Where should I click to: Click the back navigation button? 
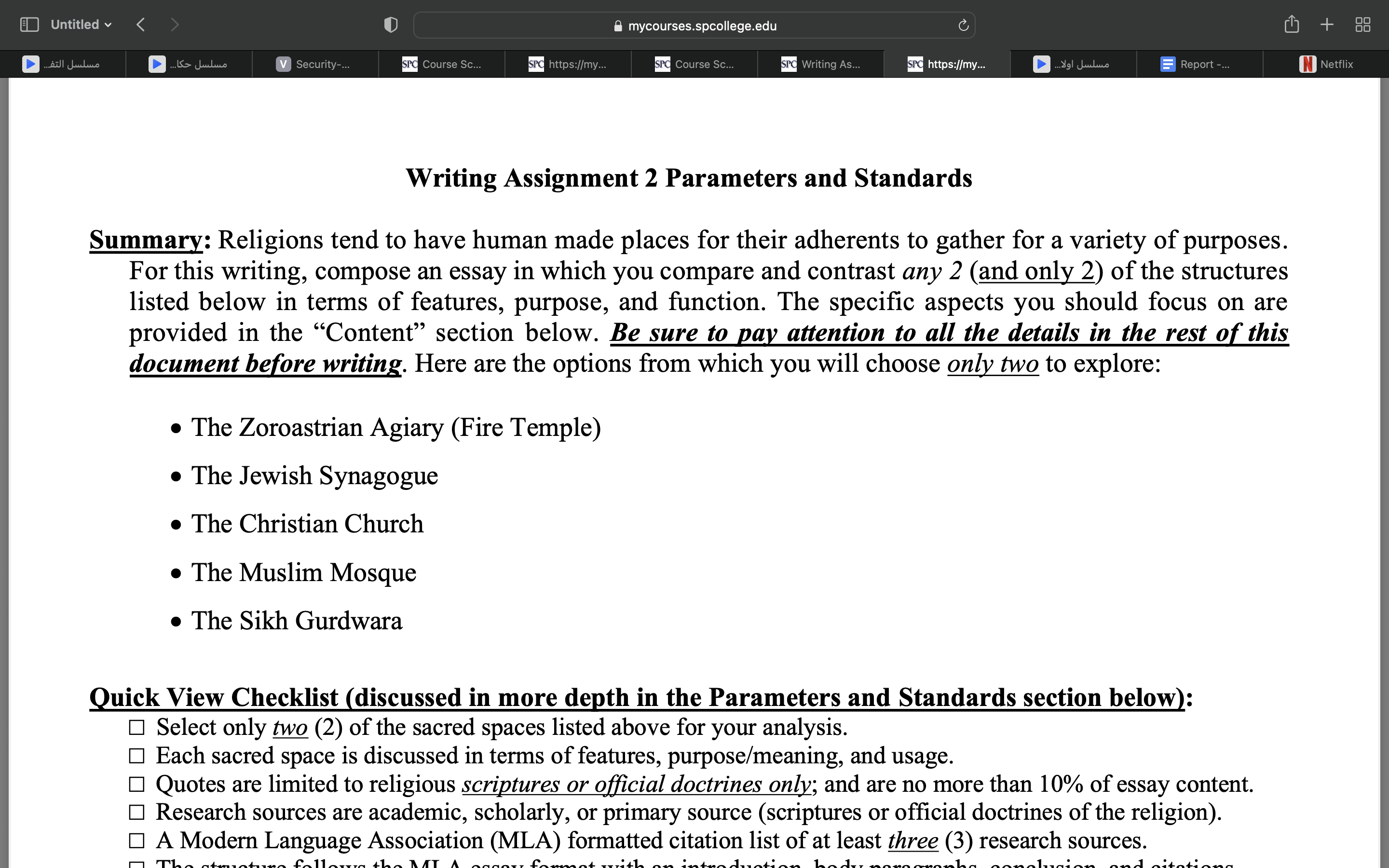(x=140, y=24)
